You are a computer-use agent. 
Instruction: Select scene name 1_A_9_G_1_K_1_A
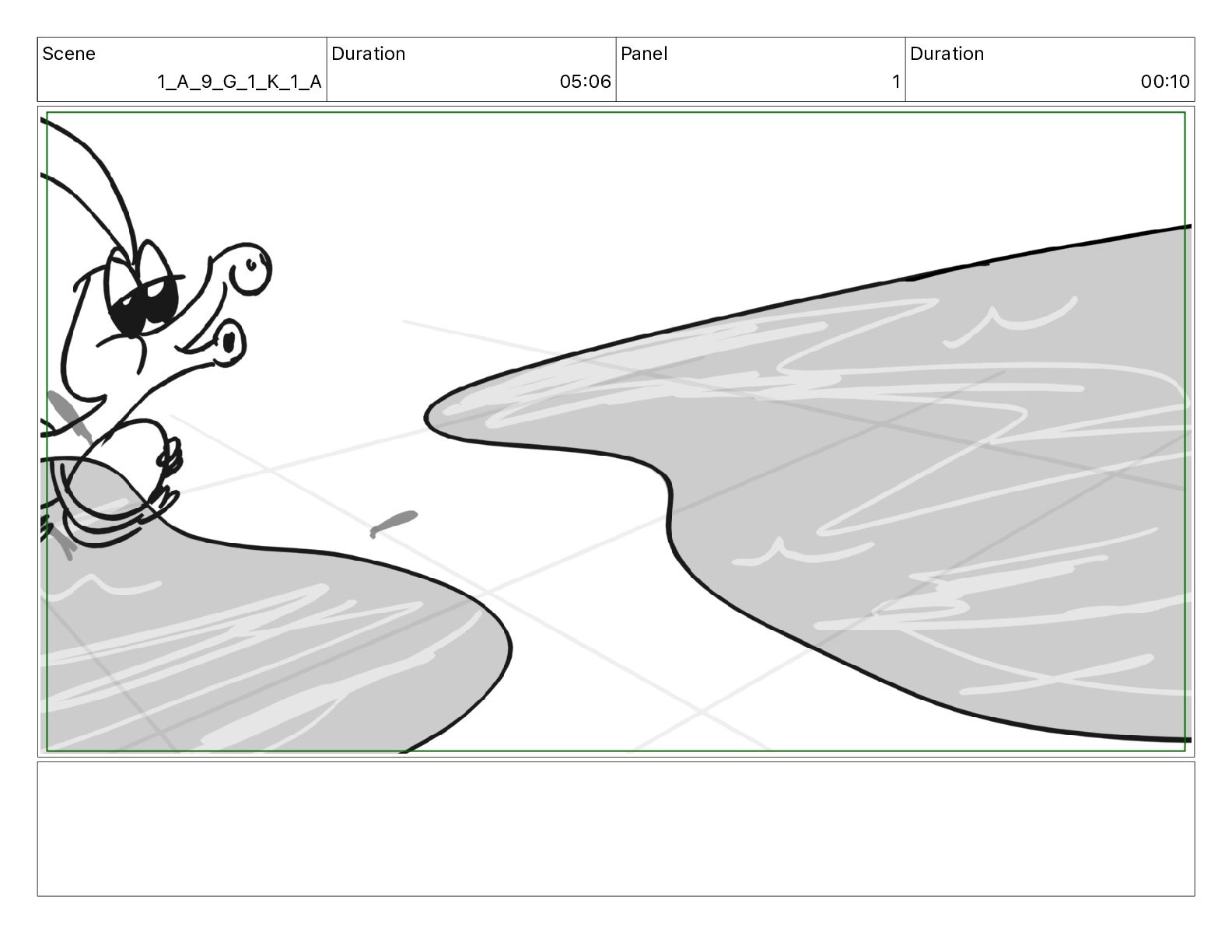pos(240,82)
